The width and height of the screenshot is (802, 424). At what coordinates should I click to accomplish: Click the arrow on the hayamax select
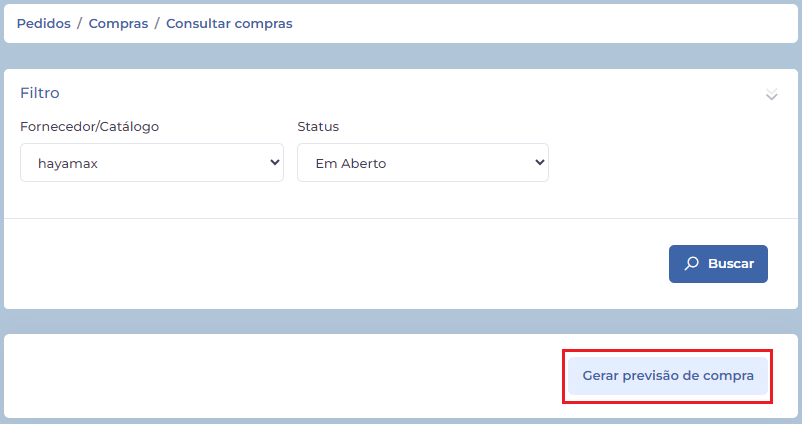click(275, 162)
